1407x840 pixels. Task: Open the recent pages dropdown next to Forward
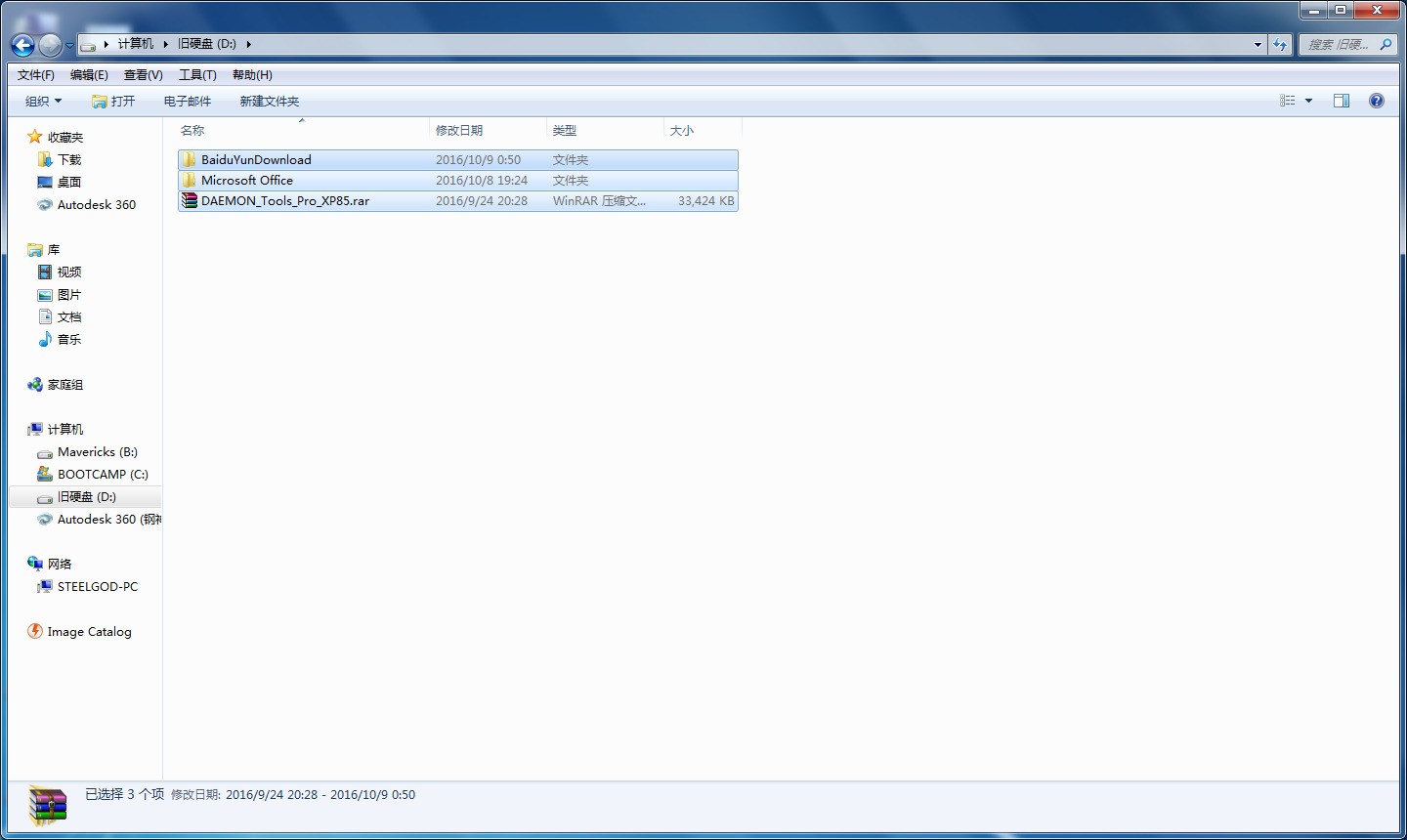click(69, 46)
